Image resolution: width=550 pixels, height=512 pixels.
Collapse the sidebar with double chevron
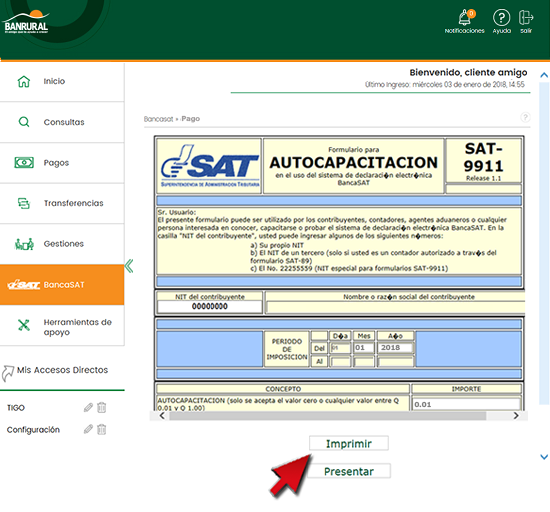click(x=129, y=266)
